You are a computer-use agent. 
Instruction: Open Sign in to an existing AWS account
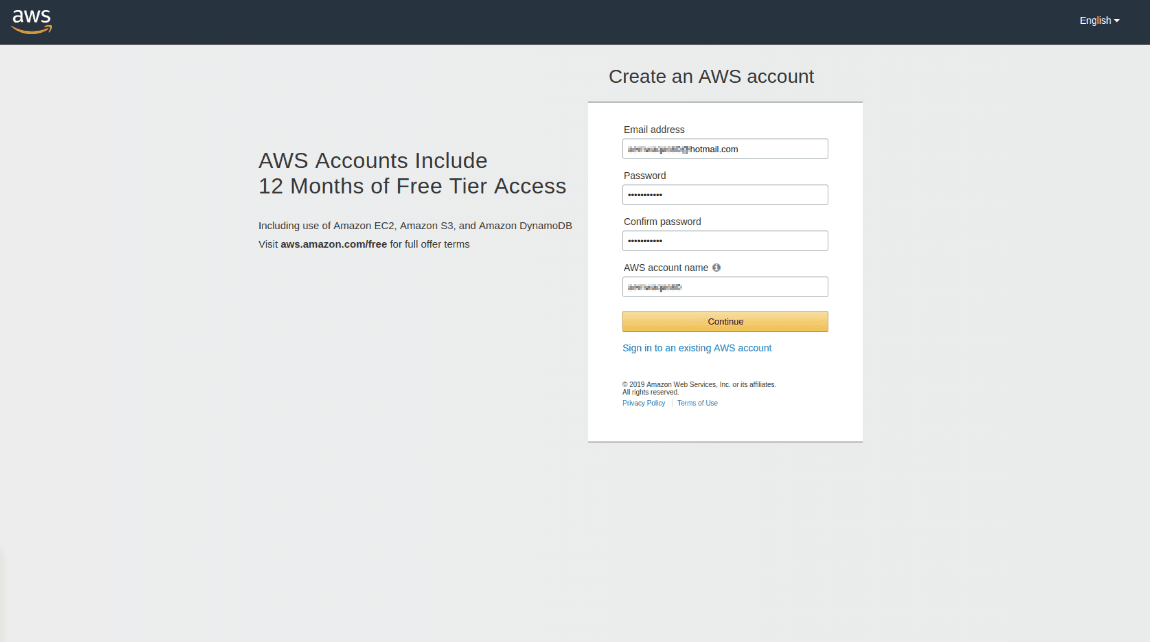[x=697, y=348]
